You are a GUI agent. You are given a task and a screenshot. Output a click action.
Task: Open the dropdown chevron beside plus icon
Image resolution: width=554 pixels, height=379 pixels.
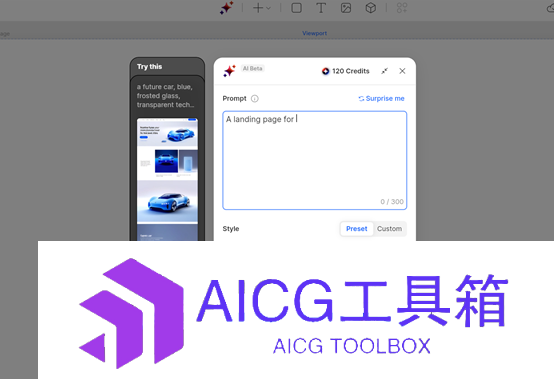269,8
